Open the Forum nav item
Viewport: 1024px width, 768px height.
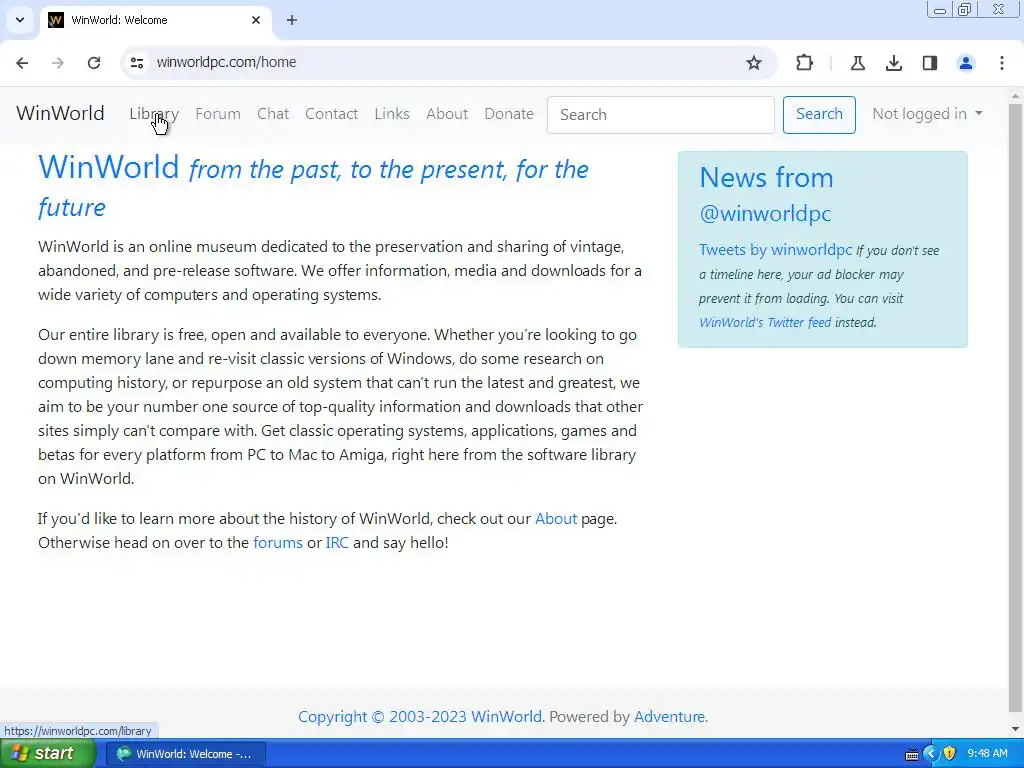pyautogui.click(x=217, y=114)
